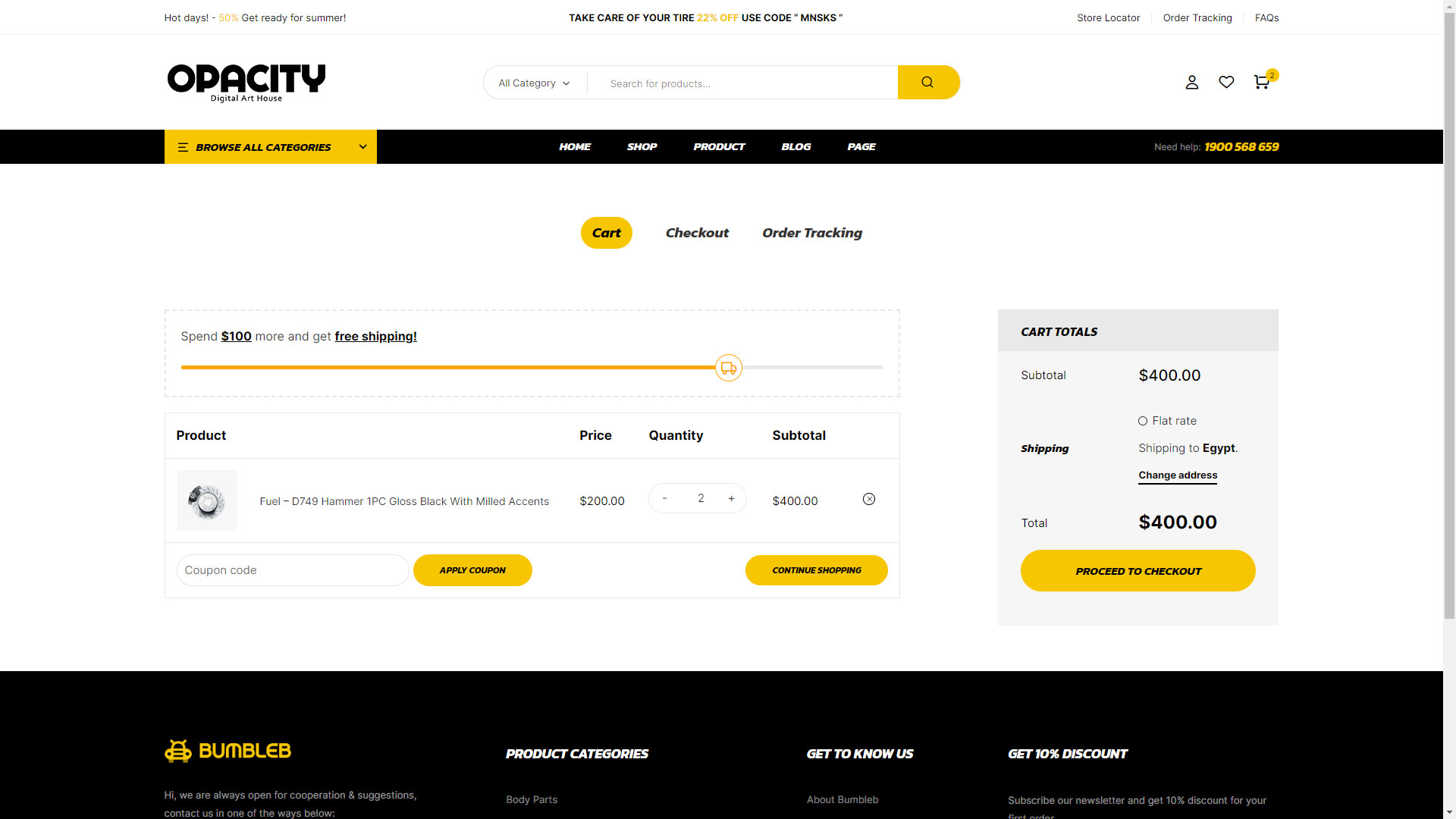Click the Change address link
The height and width of the screenshot is (819, 1456).
click(x=1177, y=475)
